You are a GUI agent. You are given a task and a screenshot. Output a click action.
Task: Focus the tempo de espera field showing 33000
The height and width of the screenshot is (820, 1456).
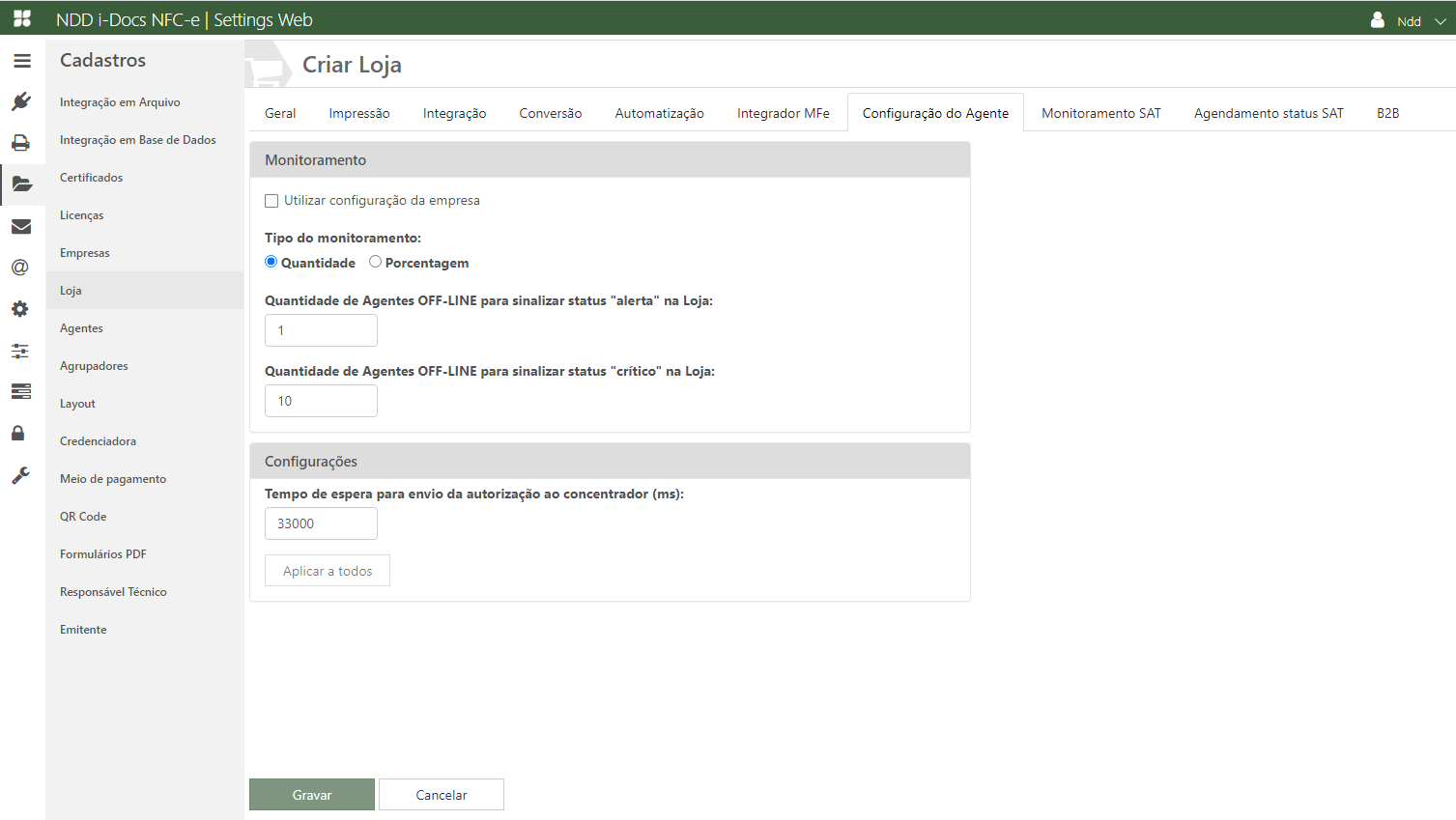(x=321, y=523)
